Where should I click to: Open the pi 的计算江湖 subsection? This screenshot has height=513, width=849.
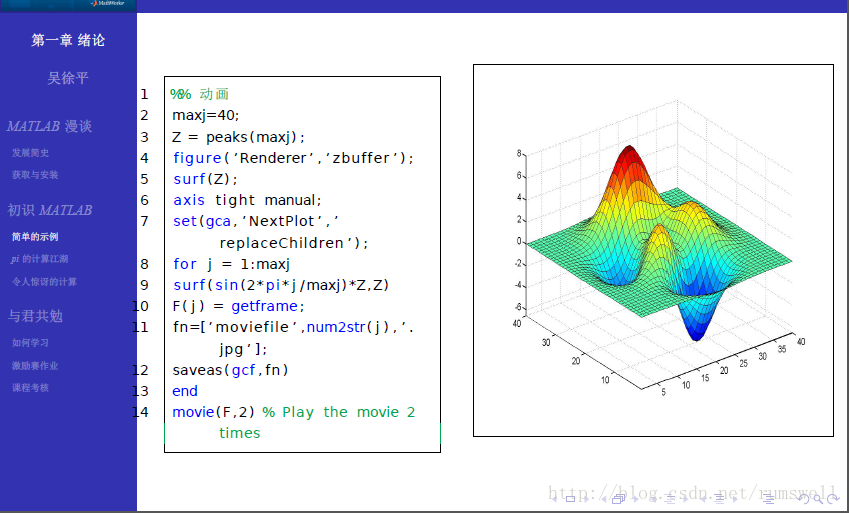coord(40,259)
